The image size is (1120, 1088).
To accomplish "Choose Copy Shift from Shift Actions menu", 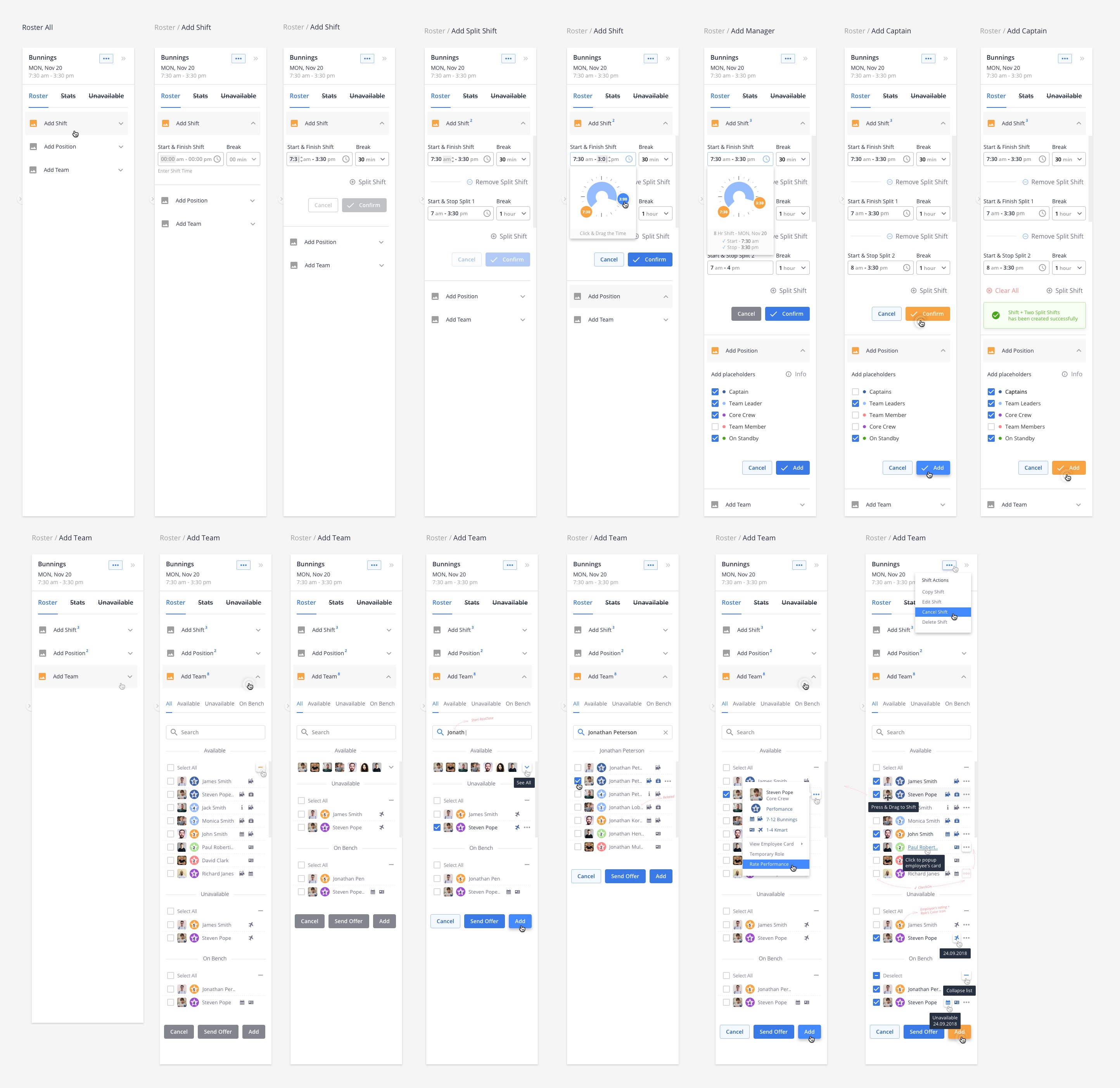I will click(x=933, y=592).
